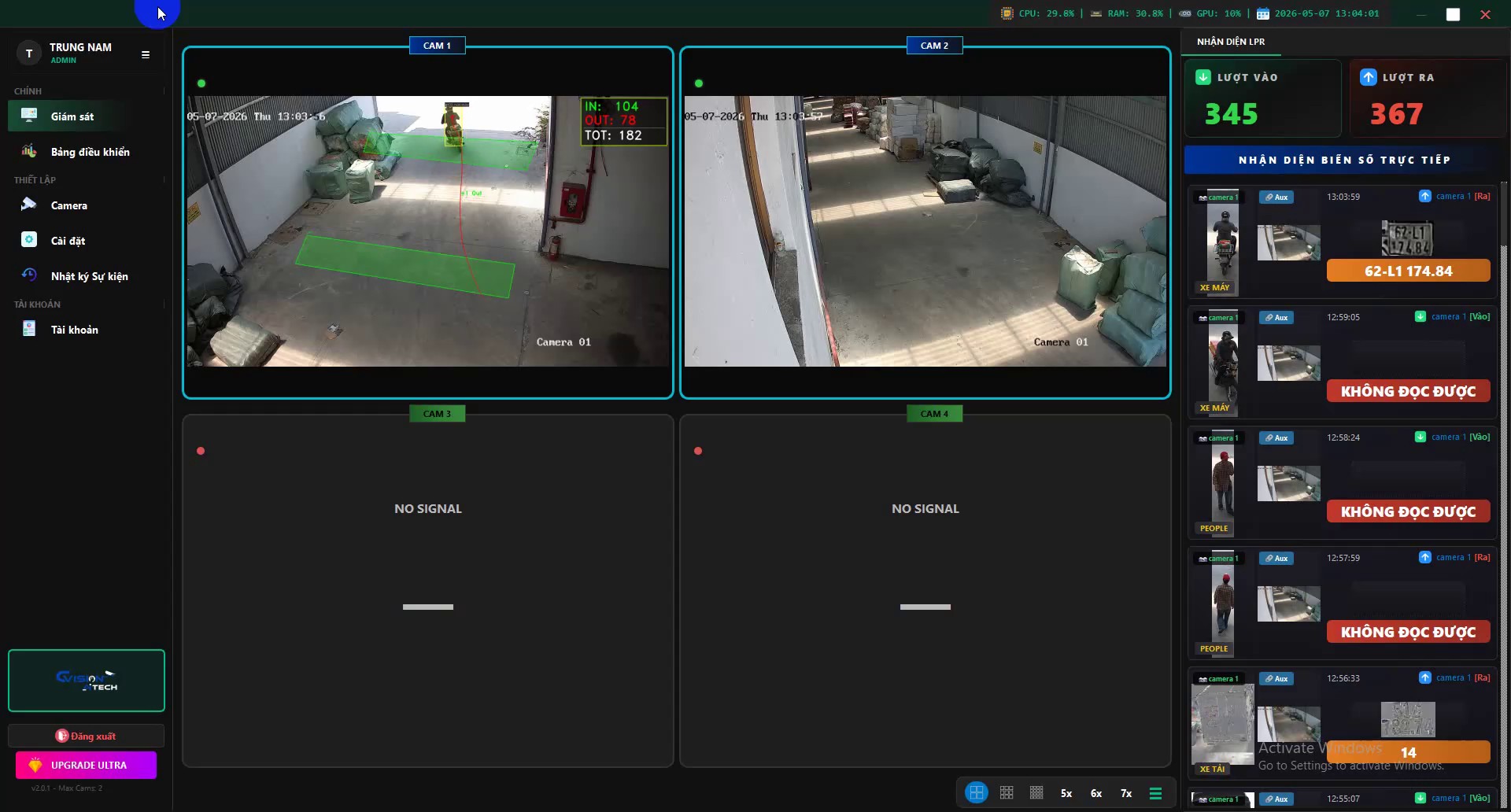Collapse the TÀI KHOẢN sidebar section

[x=164, y=304]
